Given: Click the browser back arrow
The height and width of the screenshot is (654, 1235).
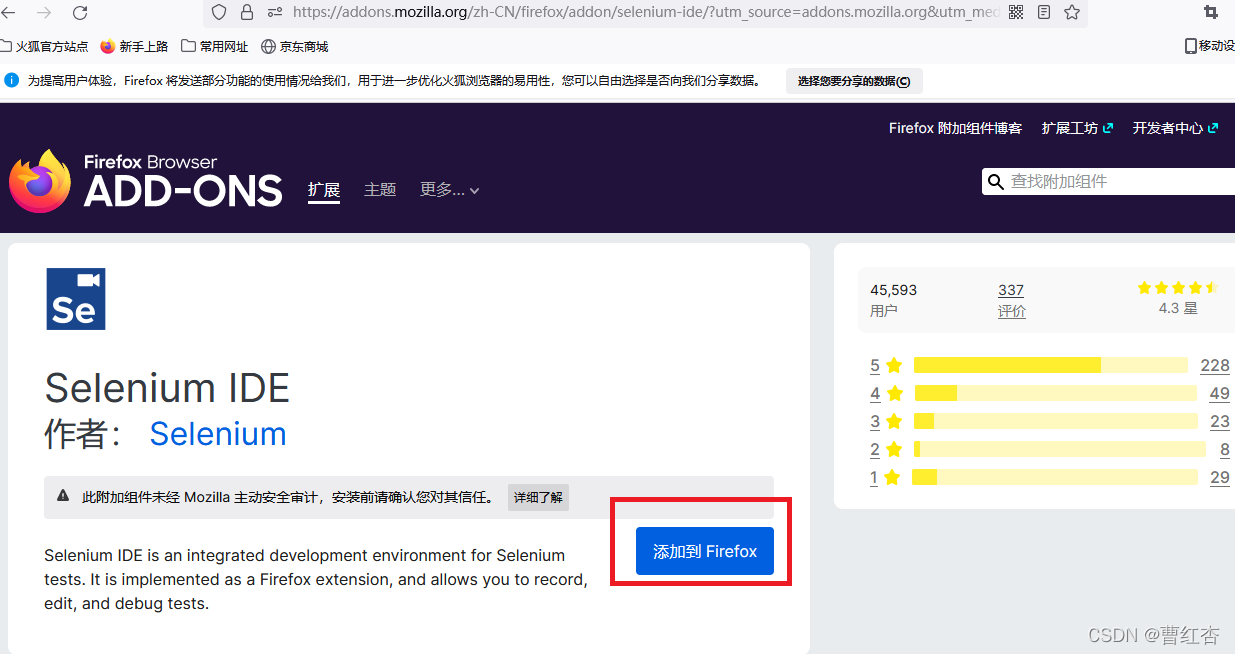Looking at the screenshot, I should click(x=8, y=13).
